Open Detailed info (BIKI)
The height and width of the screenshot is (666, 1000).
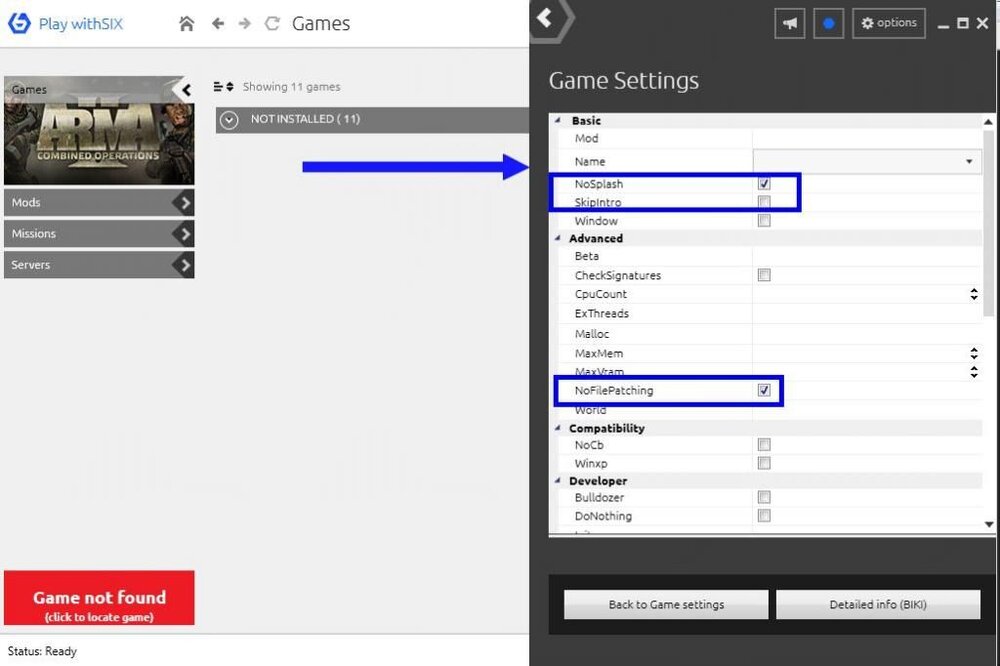tap(878, 604)
